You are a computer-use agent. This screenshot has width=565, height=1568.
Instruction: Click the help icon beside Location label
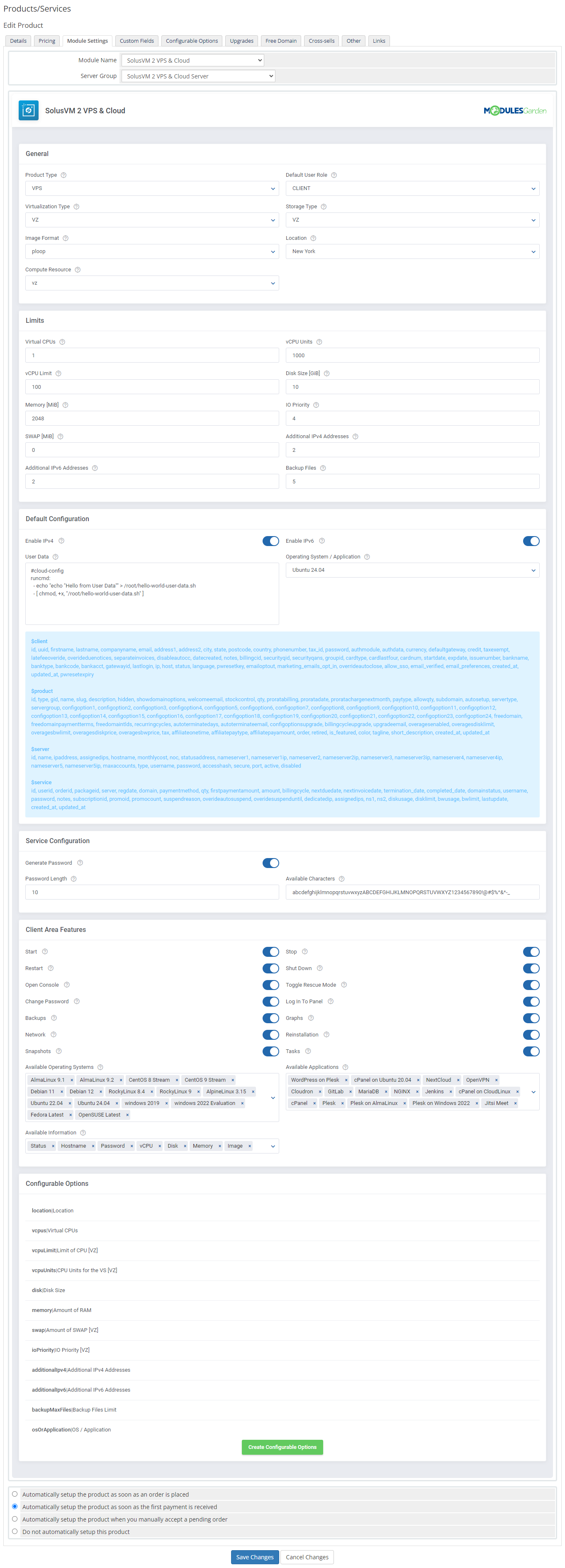click(313, 239)
